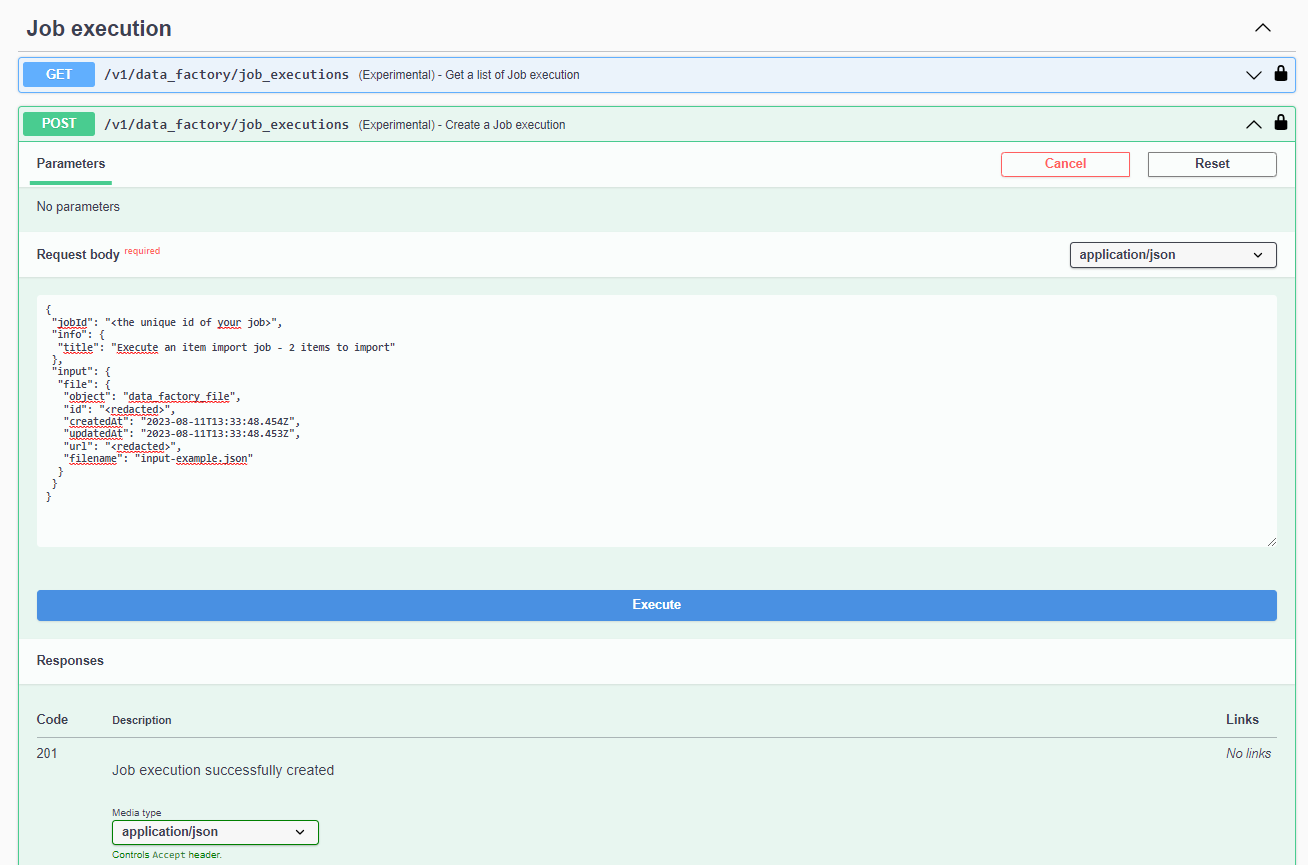Open the response Media type dropdown
The width and height of the screenshot is (1308, 865).
(x=215, y=832)
